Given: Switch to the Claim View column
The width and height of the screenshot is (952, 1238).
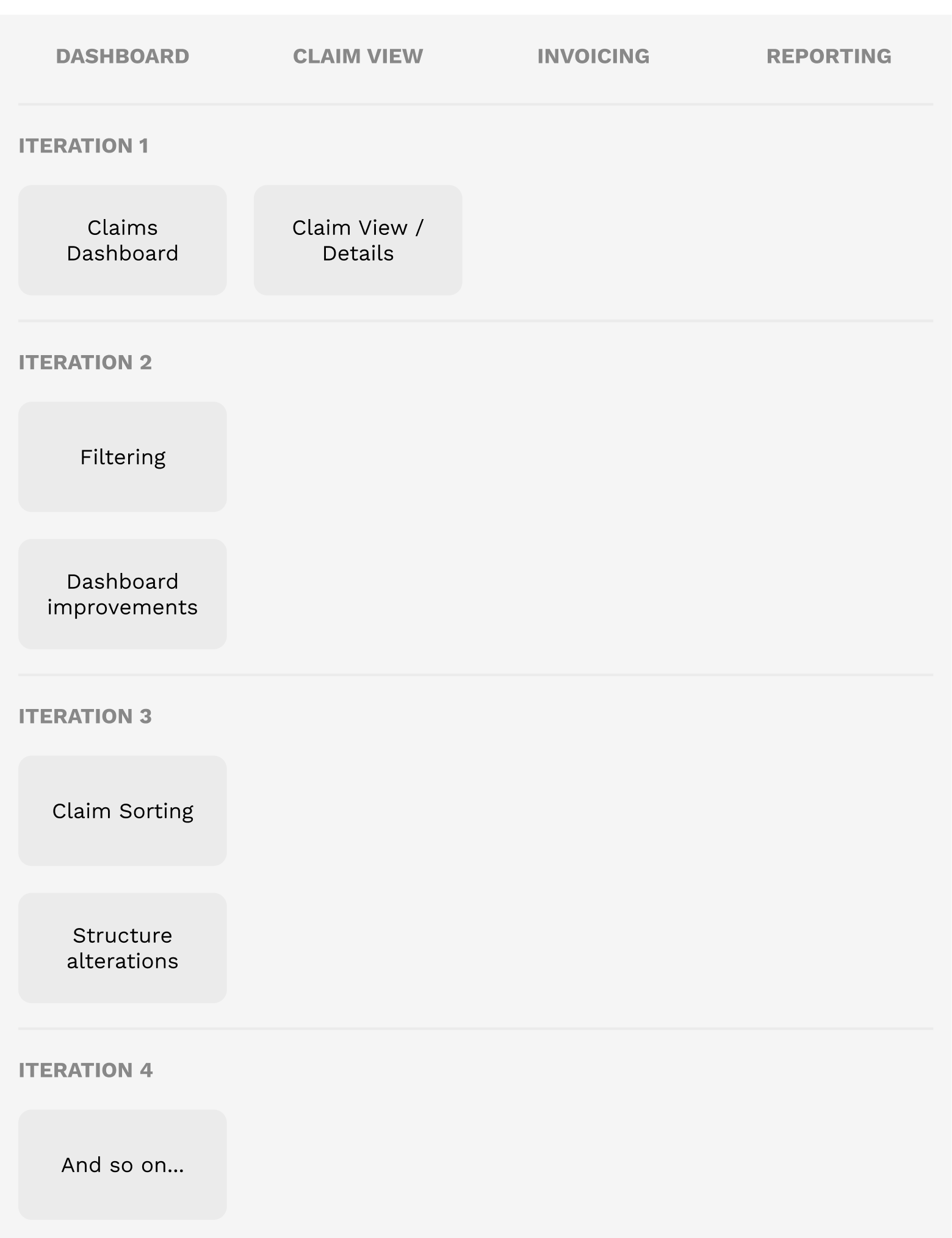Looking at the screenshot, I should click(358, 56).
